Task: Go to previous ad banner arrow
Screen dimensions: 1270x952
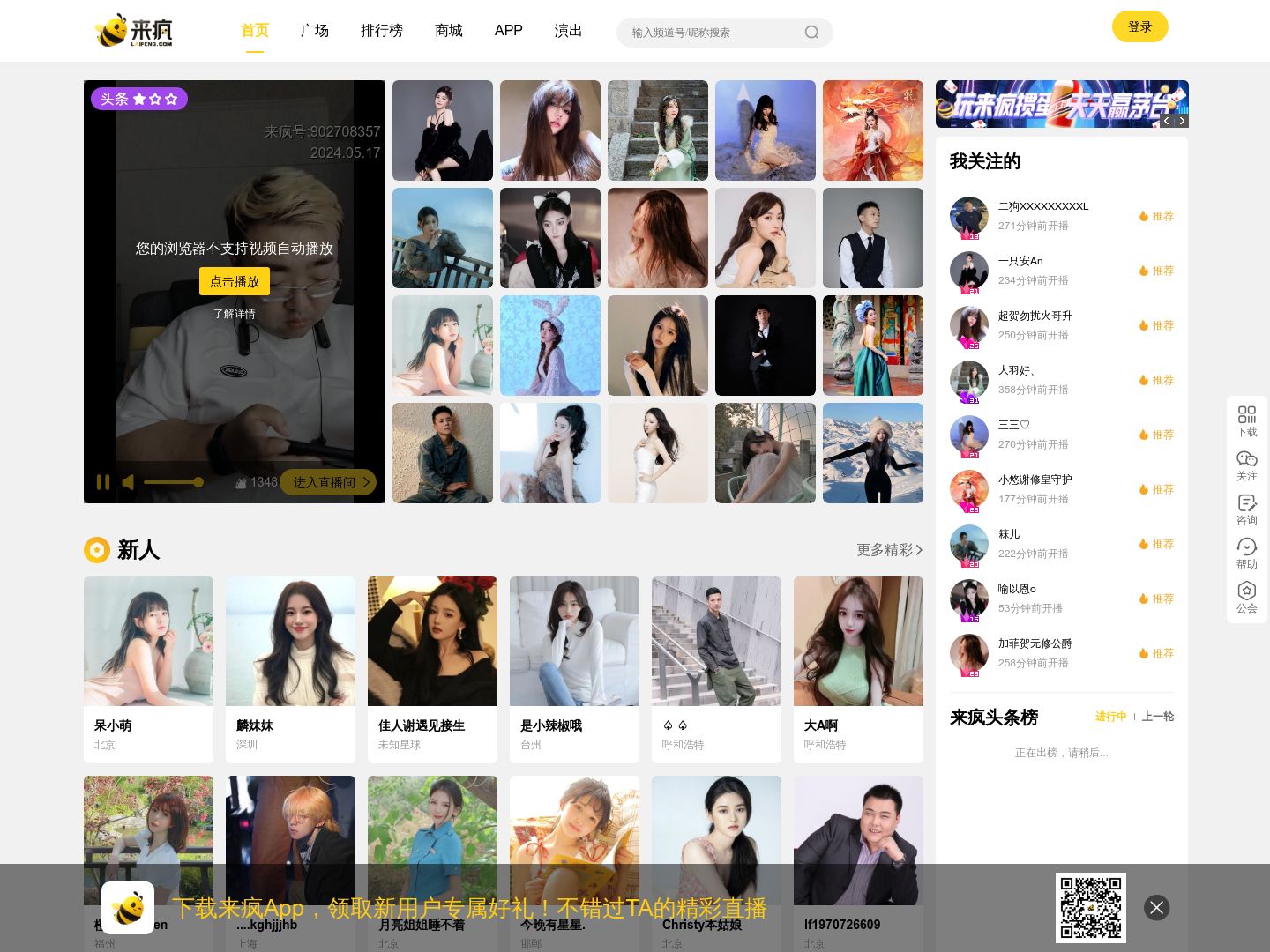Action: pyautogui.click(x=1166, y=121)
